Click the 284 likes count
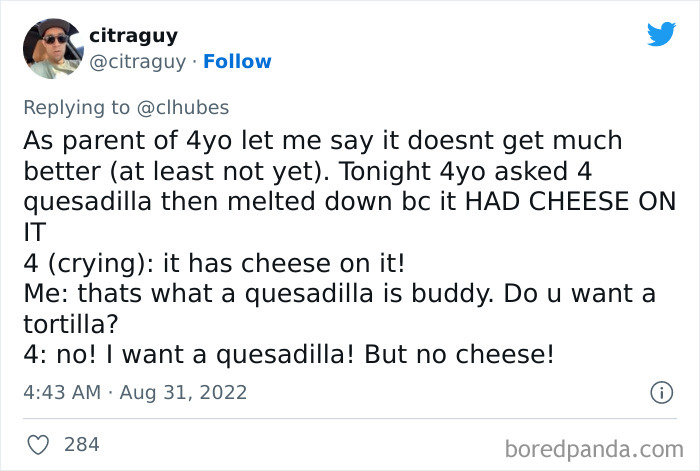This screenshot has height=471, width=700. [x=81, y=445]
